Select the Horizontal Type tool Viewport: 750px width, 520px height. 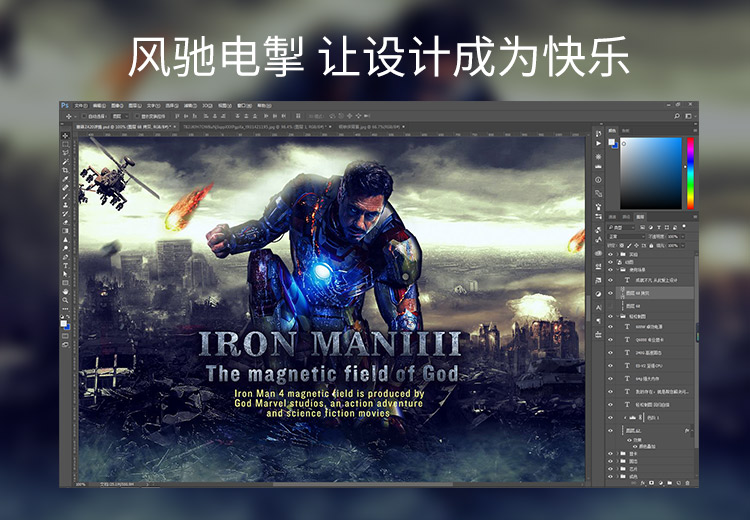(66, 266)
